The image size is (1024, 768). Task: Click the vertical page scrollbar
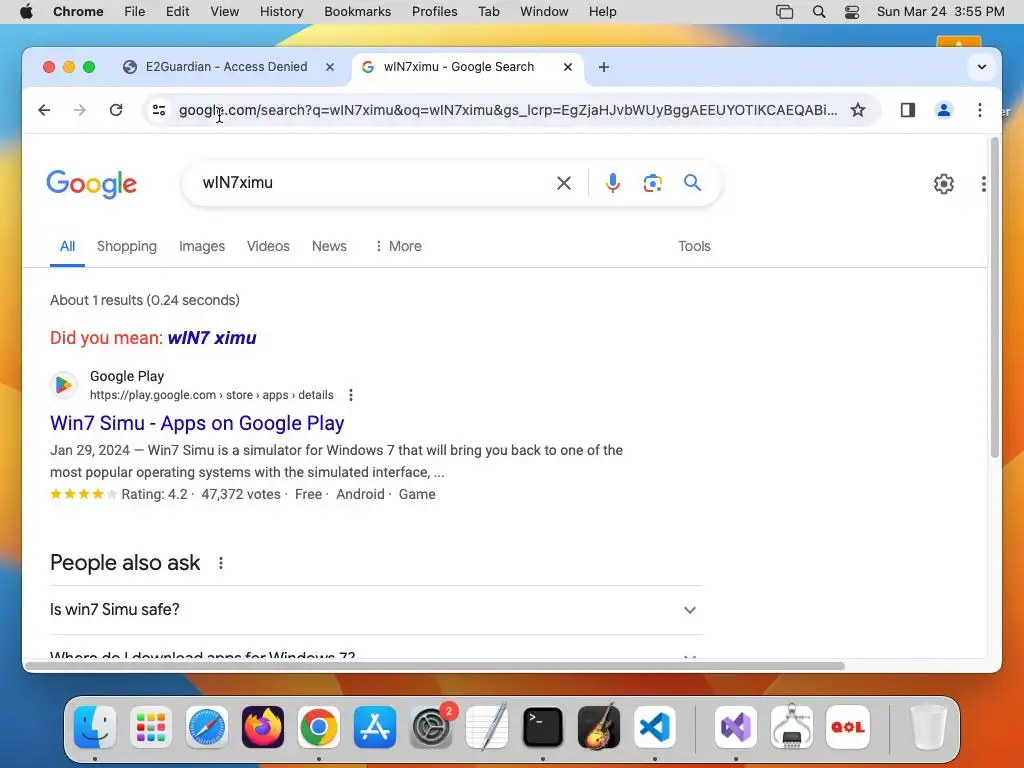click(995, 297)
